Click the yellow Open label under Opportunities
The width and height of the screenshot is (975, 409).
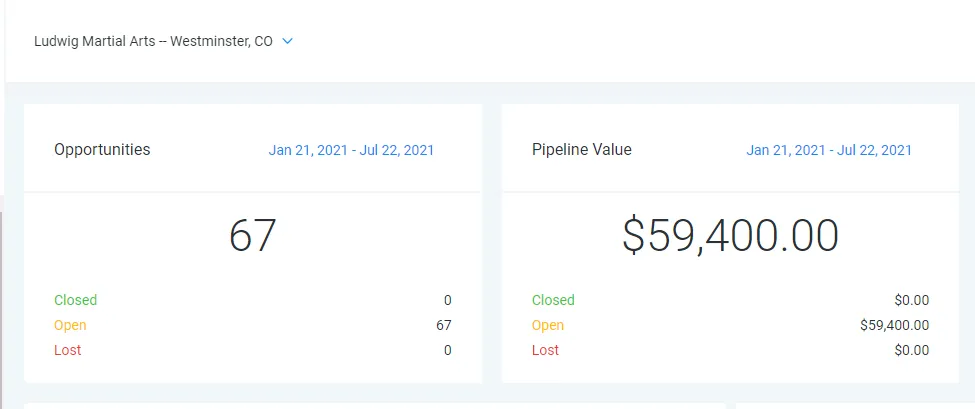coord(70,325)
